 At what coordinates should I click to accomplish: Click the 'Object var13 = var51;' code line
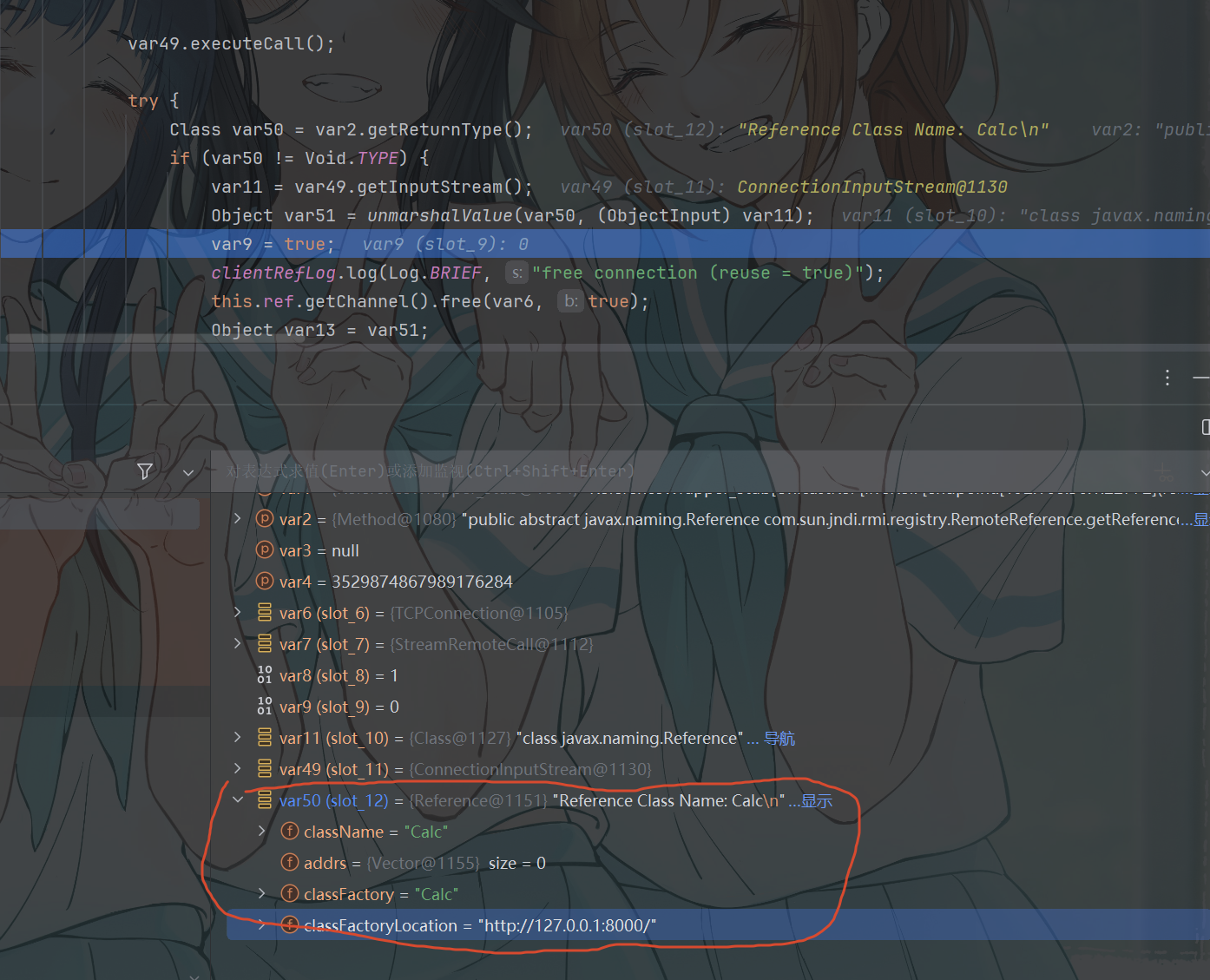click(319, 330)
